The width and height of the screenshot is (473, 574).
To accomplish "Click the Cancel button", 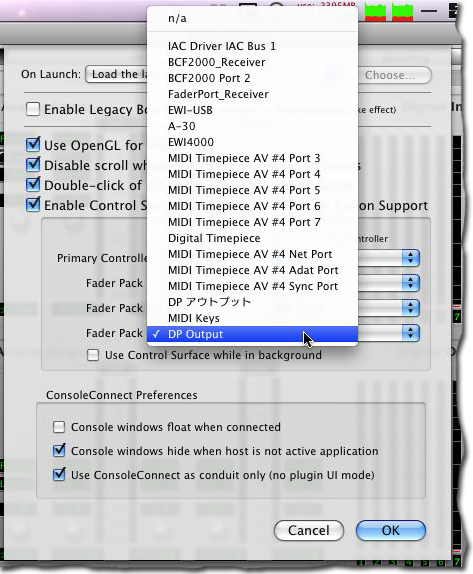I will point(309,530).
